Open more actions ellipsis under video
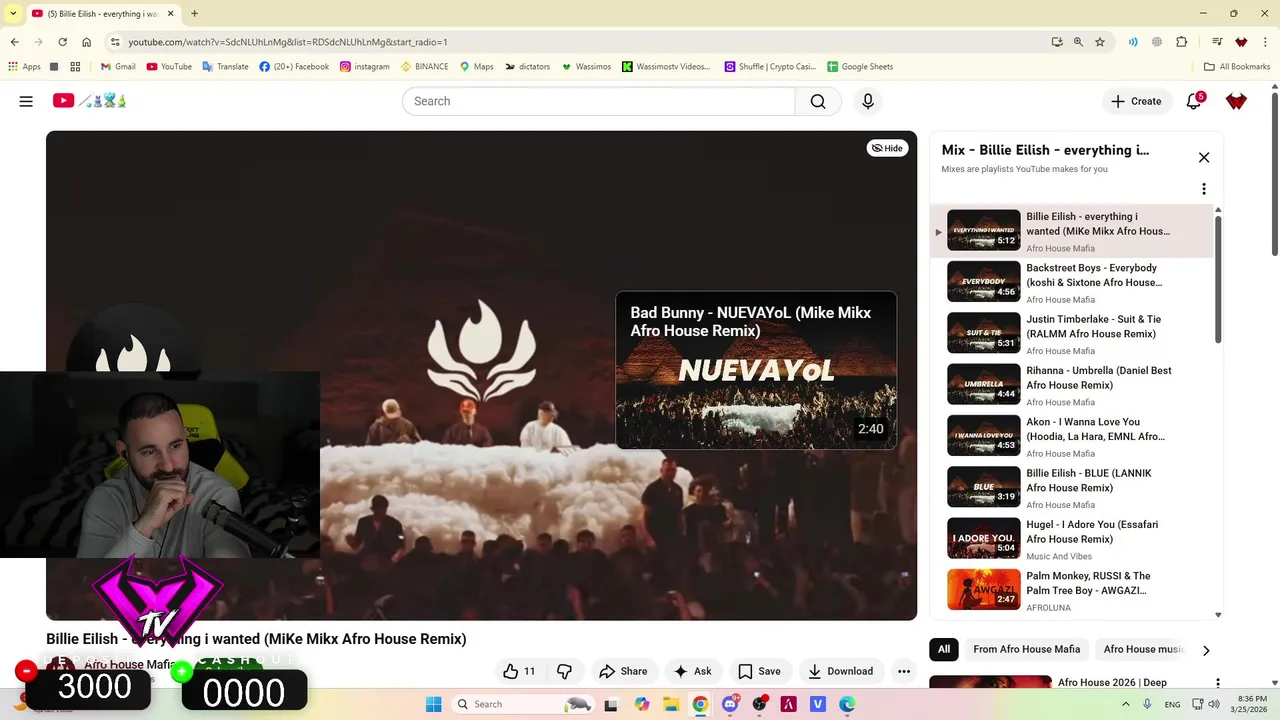The height and width of the screenshot is (720, 1280). (x=904, y=671)
